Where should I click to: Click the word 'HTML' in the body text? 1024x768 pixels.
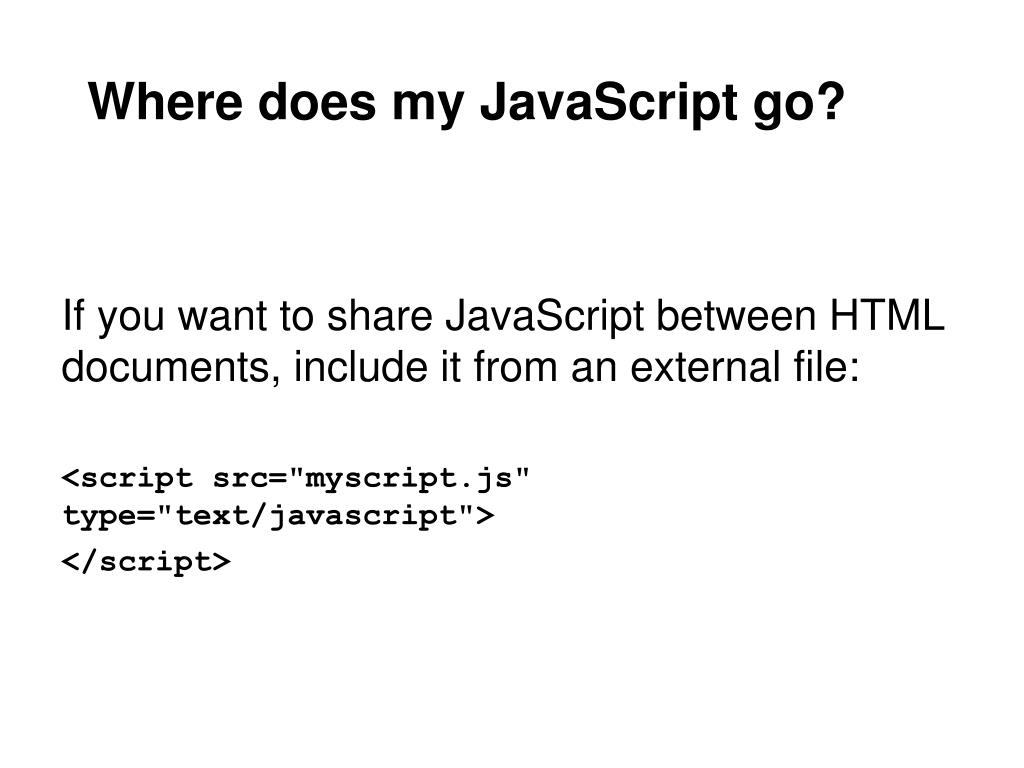pos(887,315)
